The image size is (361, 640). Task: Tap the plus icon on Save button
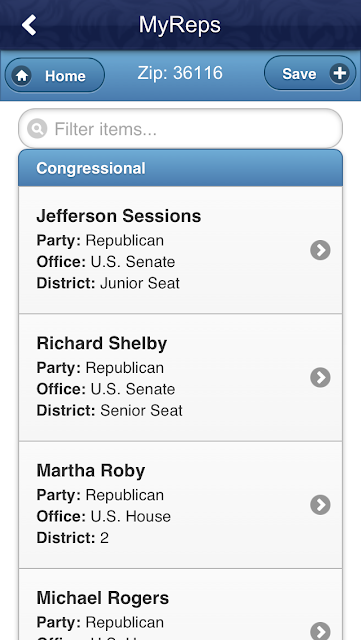[340, 73]
